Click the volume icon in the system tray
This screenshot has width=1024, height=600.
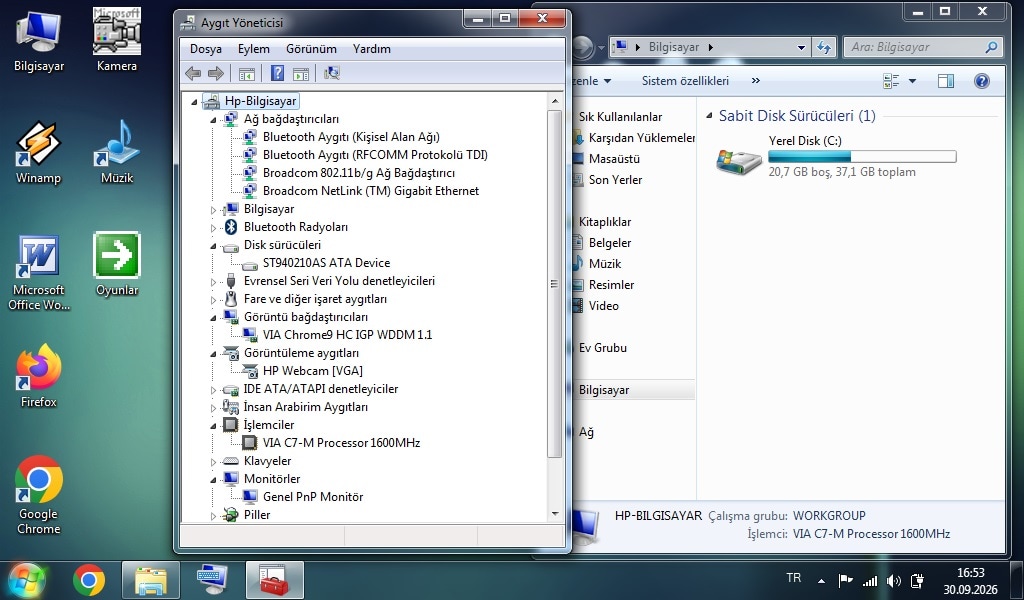tap(894, 580)
